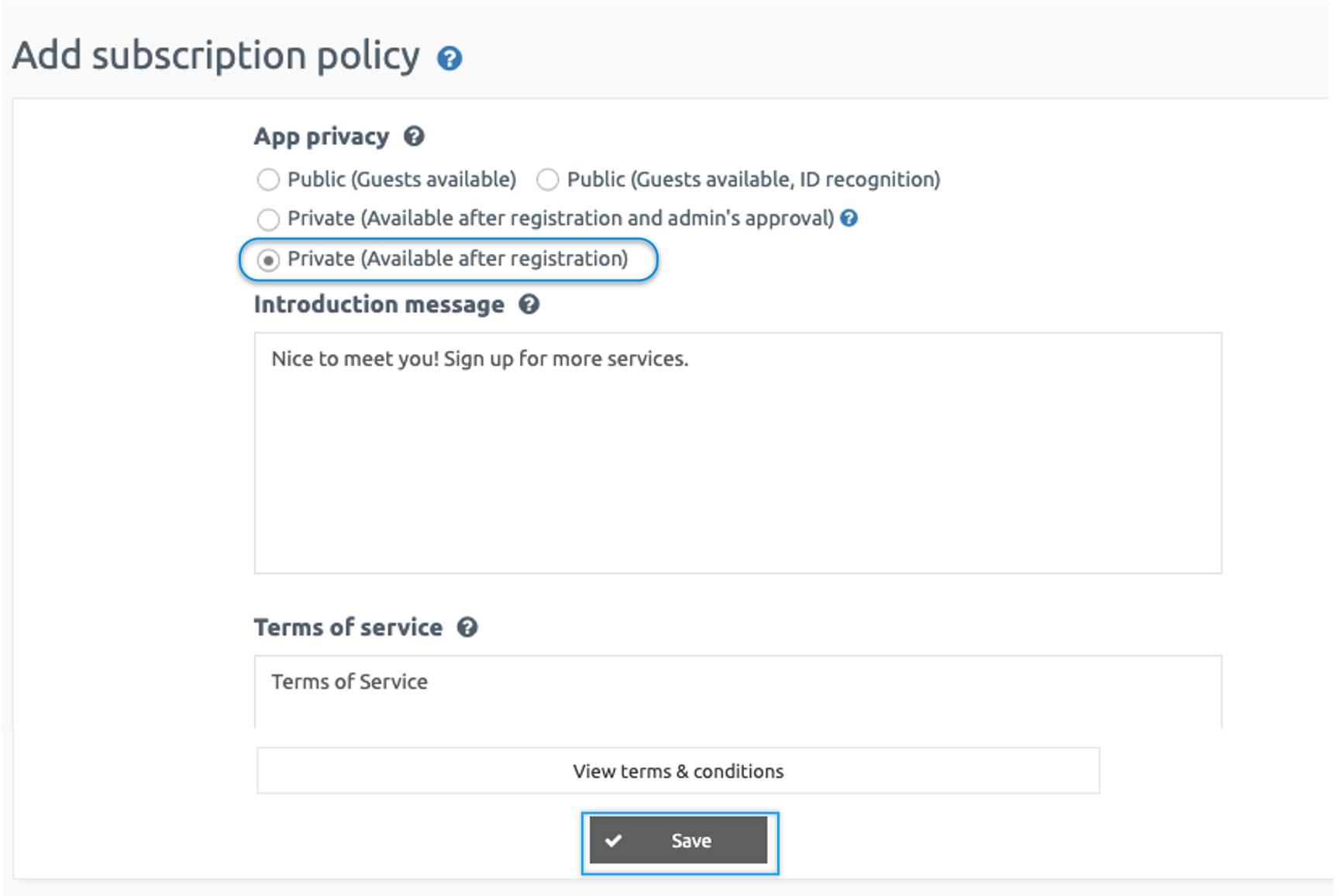Open the App privacy help tooltip icon
The height and width of the screenshot is (896, 1343).
(414, 136)
